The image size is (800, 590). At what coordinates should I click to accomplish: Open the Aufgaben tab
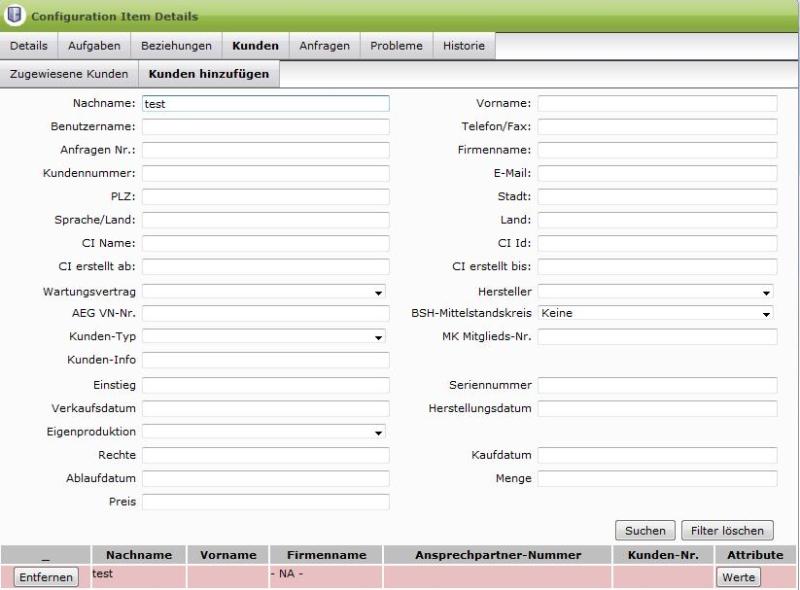[94, 46]
